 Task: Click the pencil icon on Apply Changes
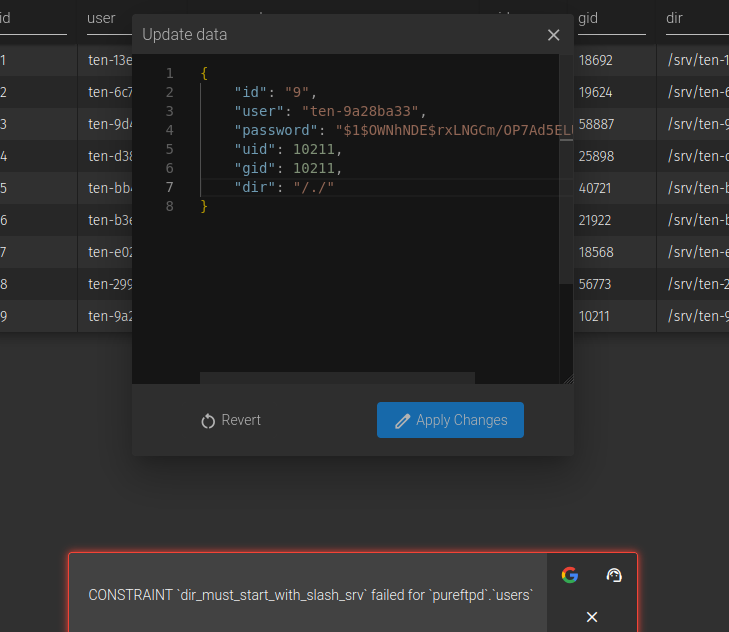tap(403, 421)
